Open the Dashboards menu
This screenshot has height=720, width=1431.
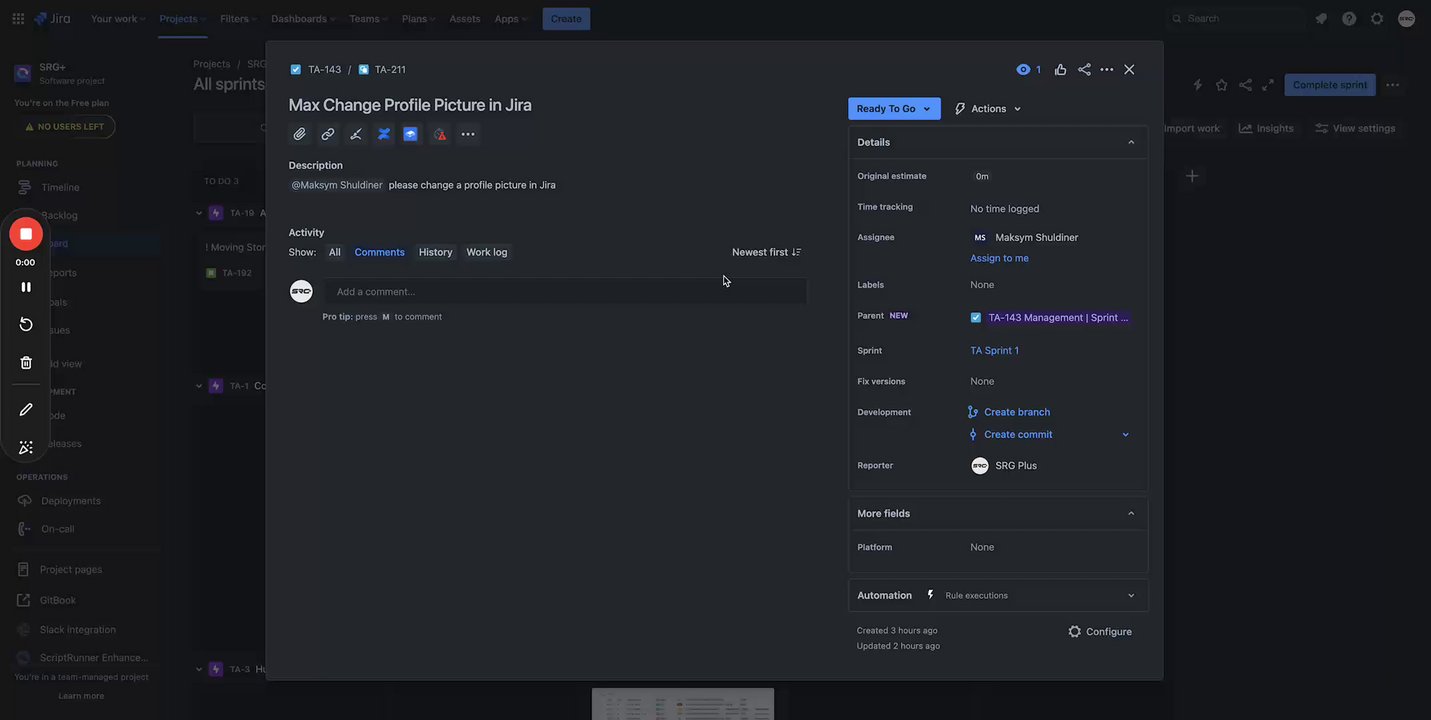click(303, 19)
